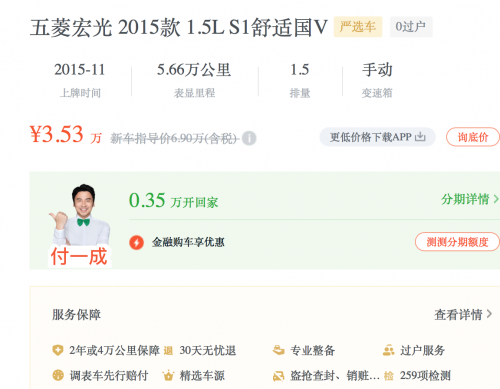Click the 付一成 spokesperson image

point(80,225)
